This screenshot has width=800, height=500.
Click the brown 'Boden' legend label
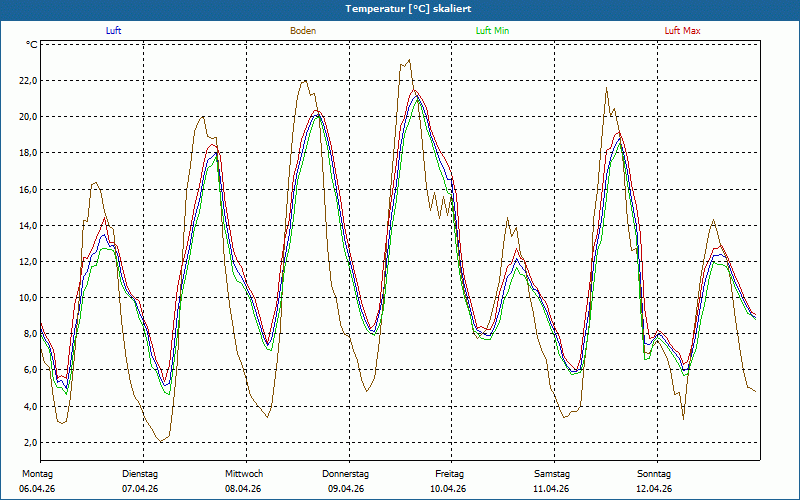pyautogui.click(x=303, y=31)
